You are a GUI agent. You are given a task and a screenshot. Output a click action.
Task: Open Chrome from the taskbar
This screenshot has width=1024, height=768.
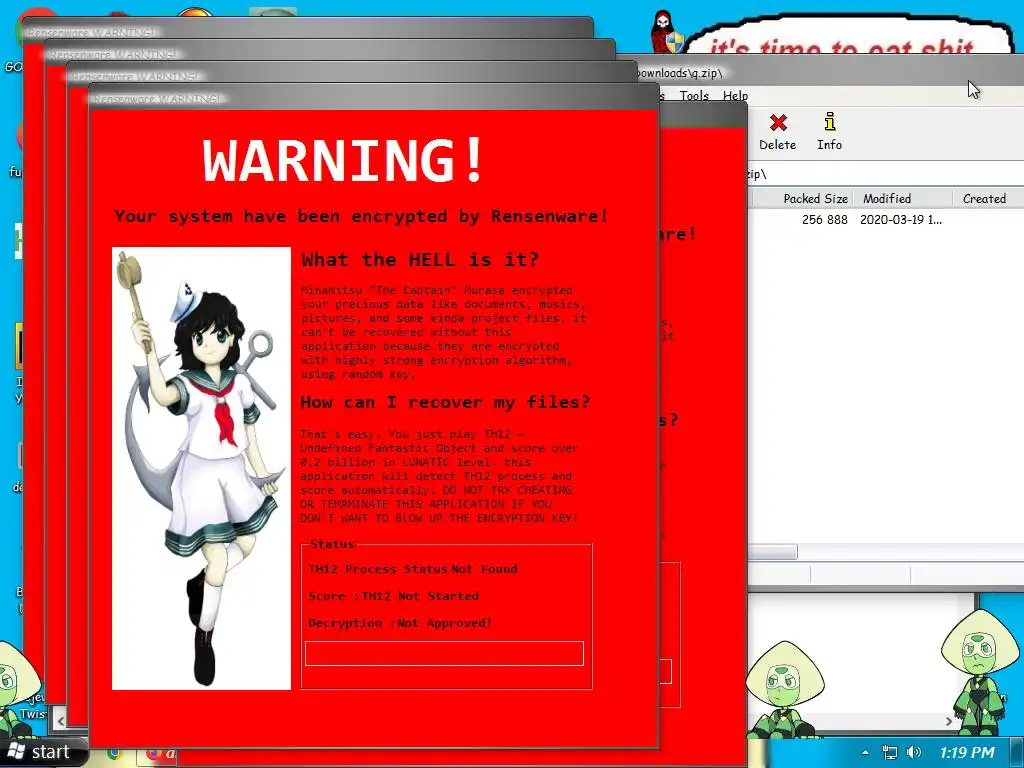(114, 756)
